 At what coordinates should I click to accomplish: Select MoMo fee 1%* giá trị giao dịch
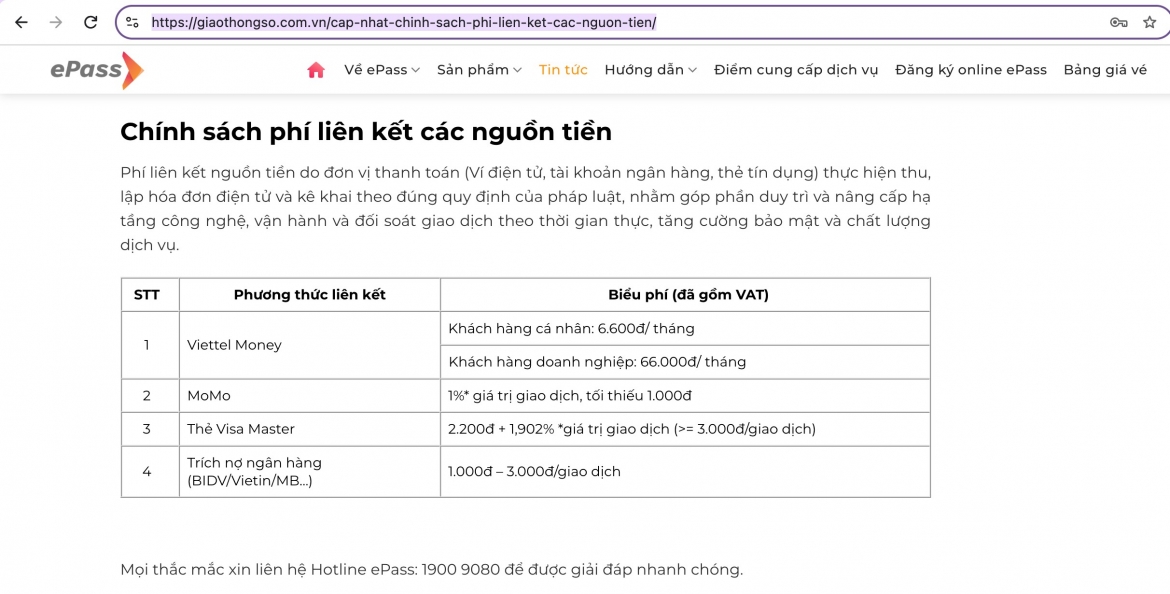pos(686,396)
